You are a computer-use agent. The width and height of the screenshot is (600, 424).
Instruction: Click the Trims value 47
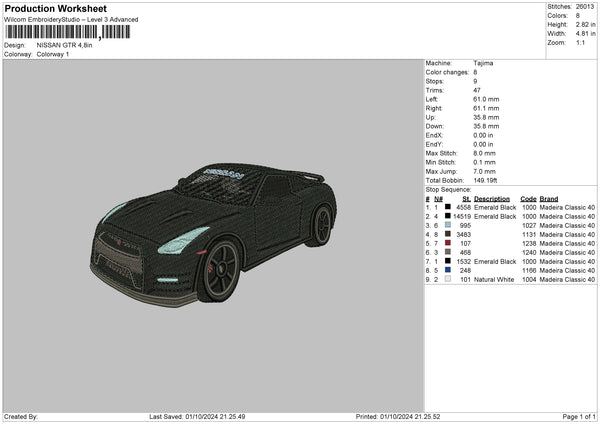(477, 90)
